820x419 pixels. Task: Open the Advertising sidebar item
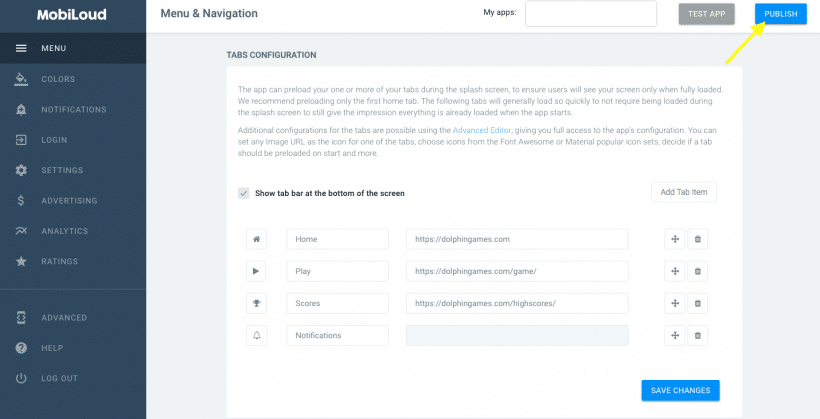(x=69, y=200)
